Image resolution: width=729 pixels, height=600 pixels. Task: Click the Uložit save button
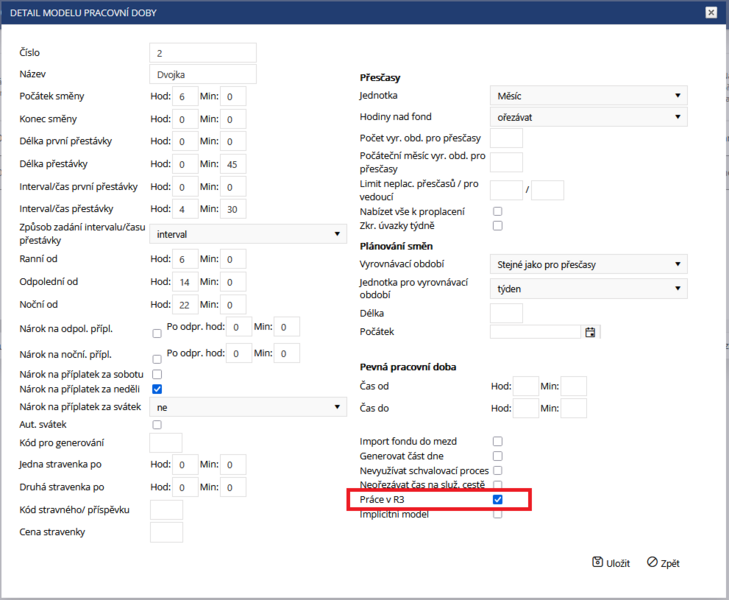(611, 563)
